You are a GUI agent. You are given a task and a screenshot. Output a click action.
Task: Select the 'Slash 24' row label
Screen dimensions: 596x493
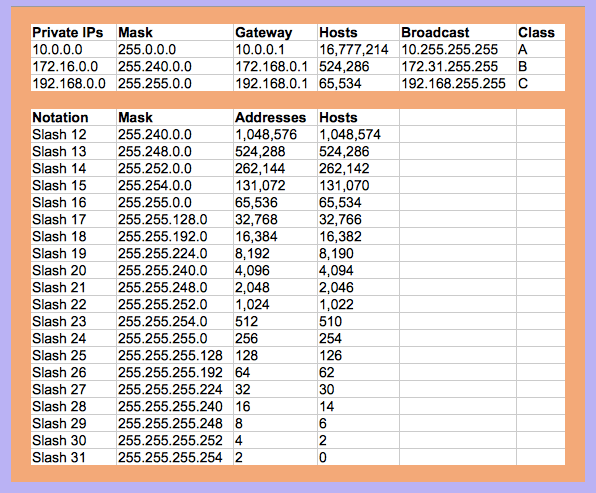point(73,338)
